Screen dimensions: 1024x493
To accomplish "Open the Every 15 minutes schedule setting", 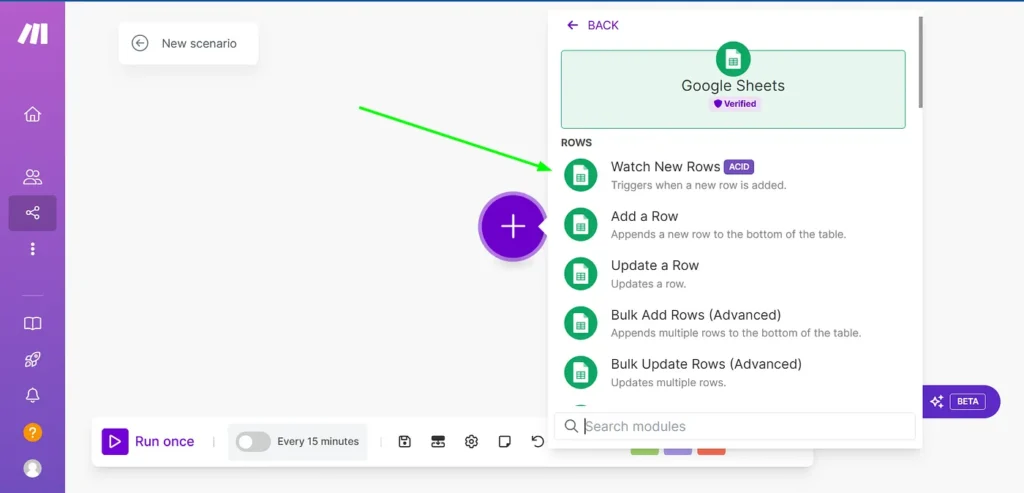I will point(318,442).
